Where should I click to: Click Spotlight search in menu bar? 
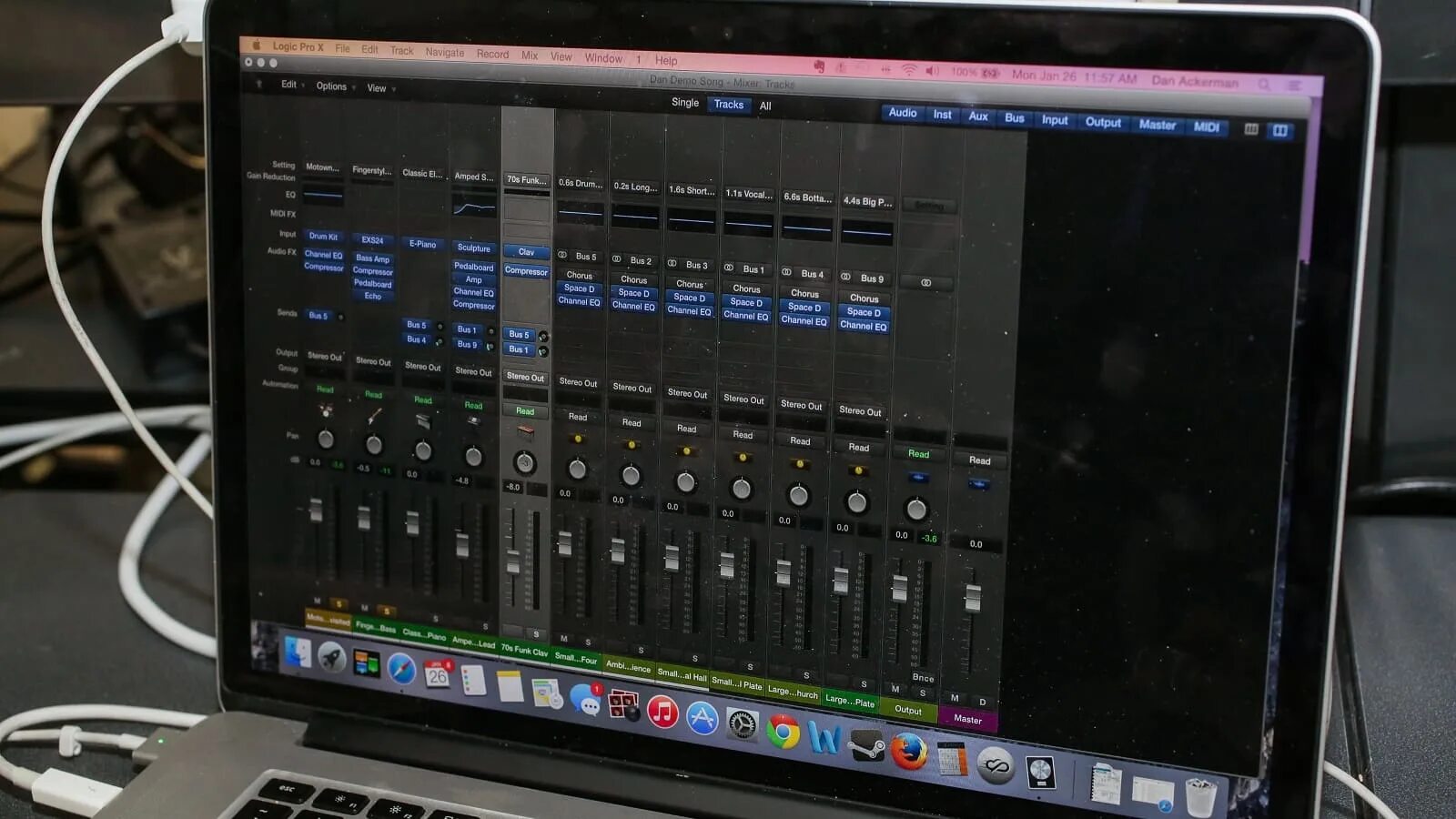pyautogui.click(x=1264, y=85)
